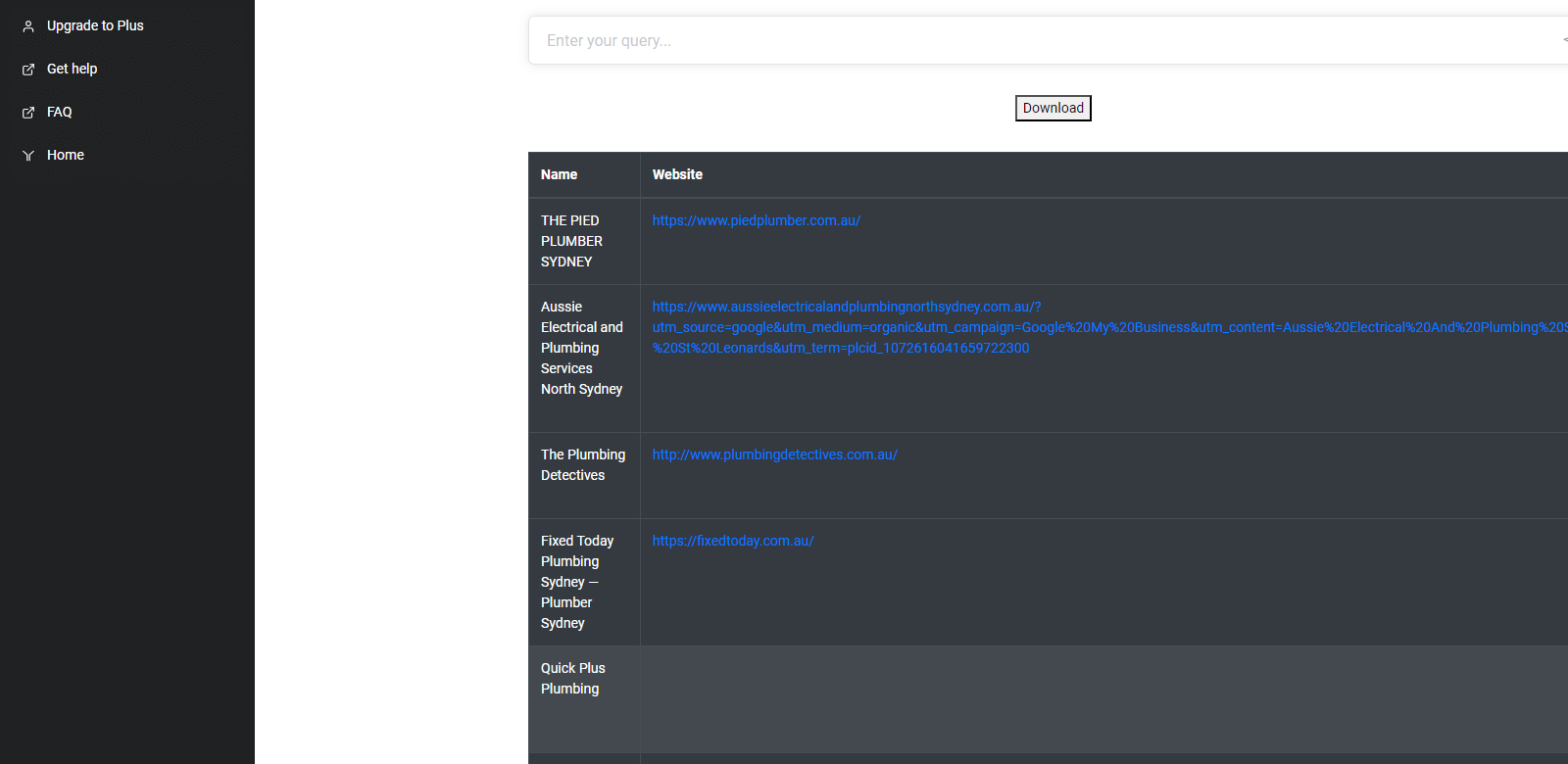Select the FAQ text label in sidebar
The height and width of the screenshot is (764, 1568).
point(59,112)
